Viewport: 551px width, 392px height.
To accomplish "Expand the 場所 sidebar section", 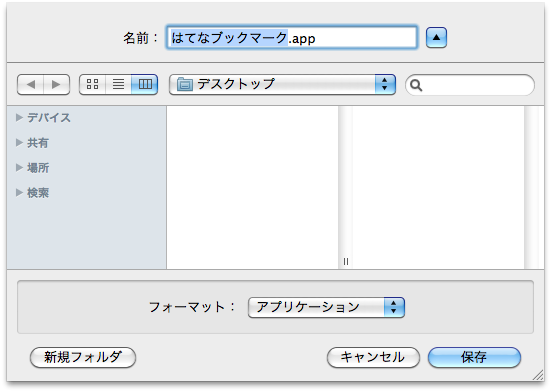I will 19,168.
